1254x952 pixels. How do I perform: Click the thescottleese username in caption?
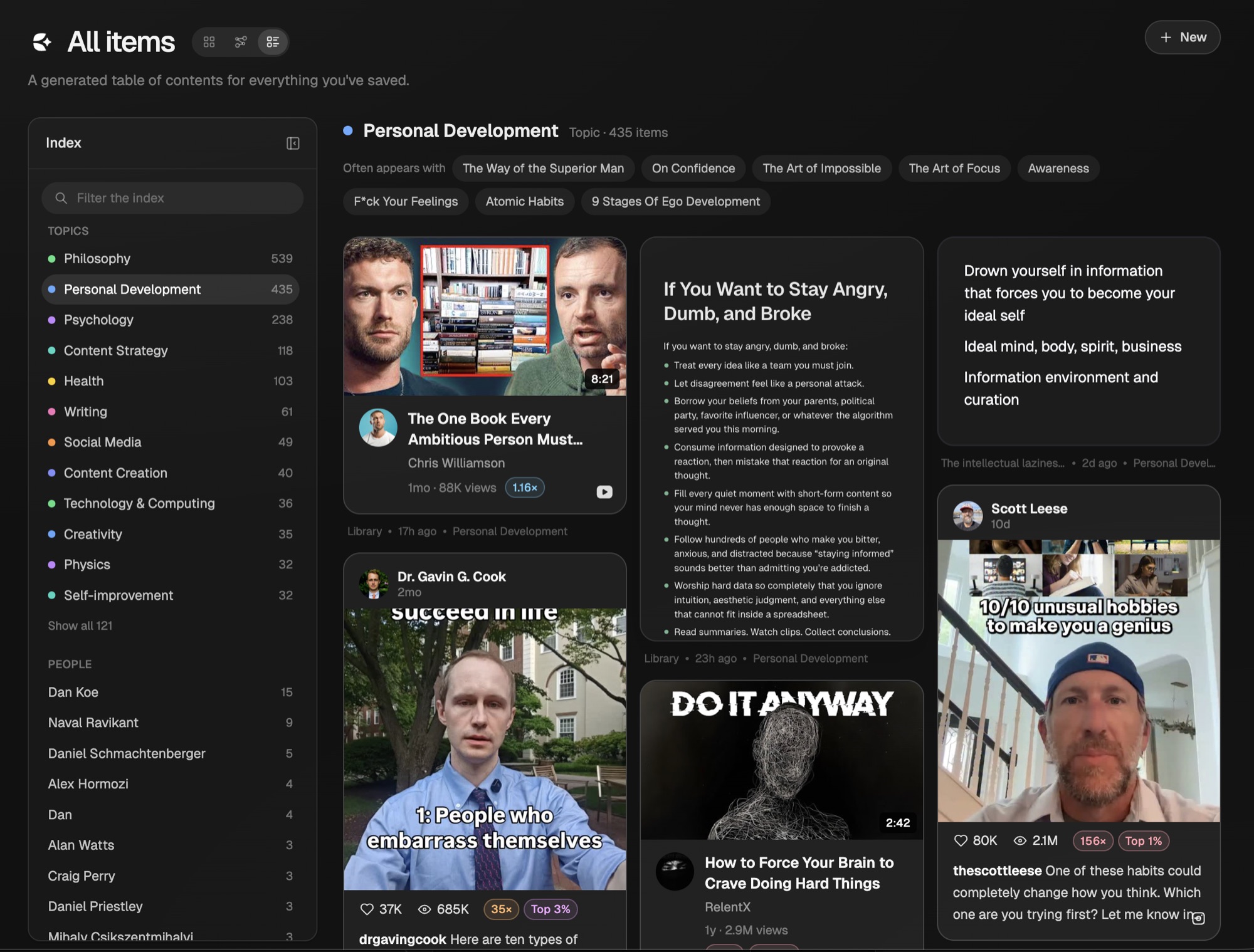click(x=997, y=871)
